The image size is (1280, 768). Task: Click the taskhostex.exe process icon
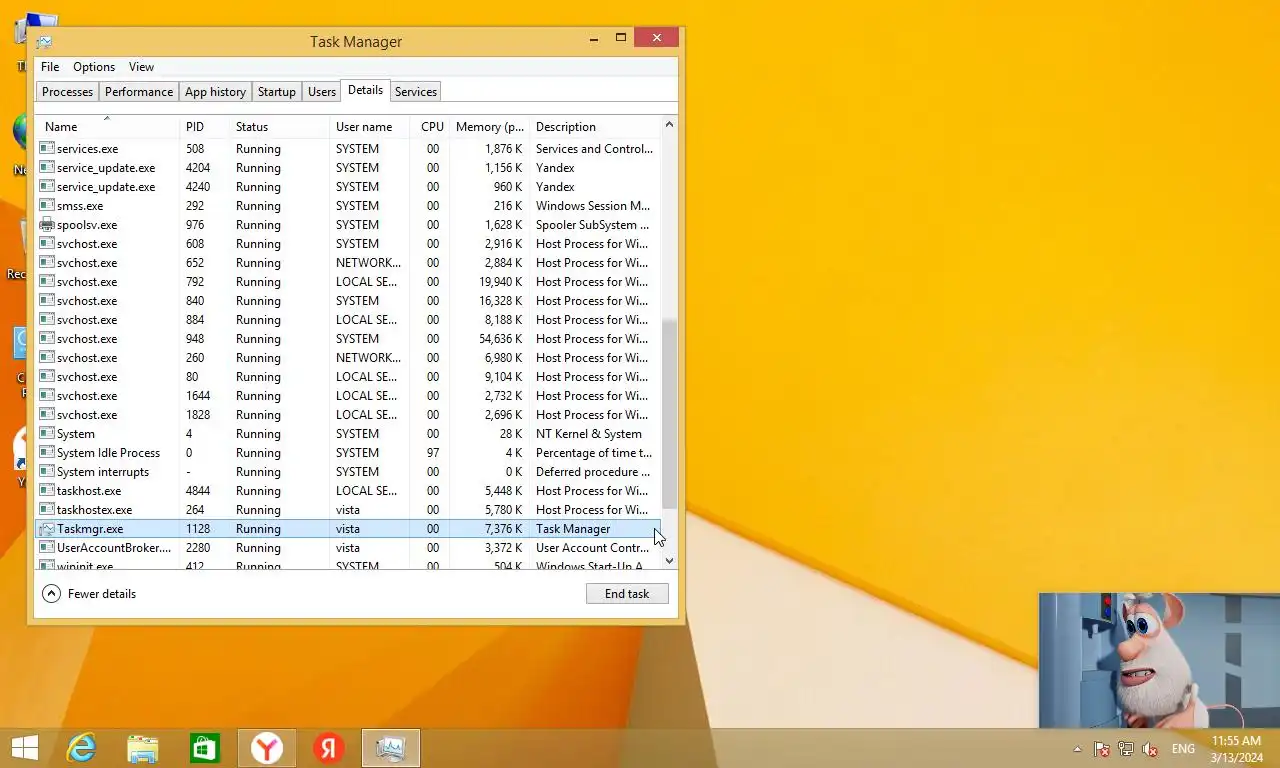(46, 510)
